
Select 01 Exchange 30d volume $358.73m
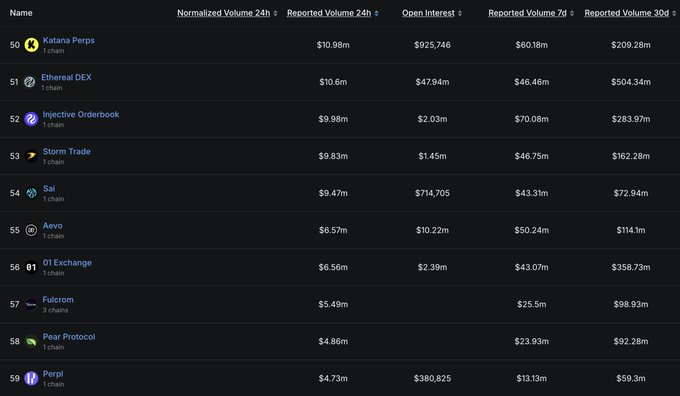click(x=631, y=267)
